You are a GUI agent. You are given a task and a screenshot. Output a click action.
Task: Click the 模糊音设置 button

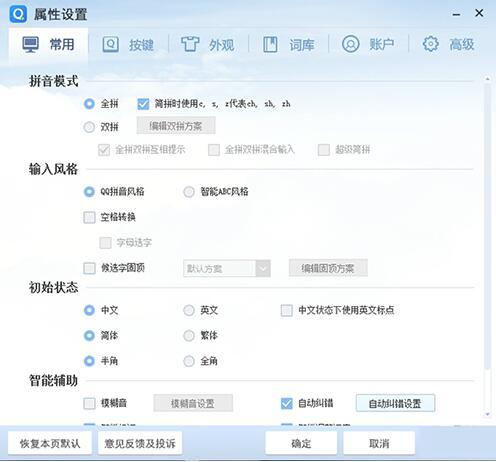tap(193, 403)
